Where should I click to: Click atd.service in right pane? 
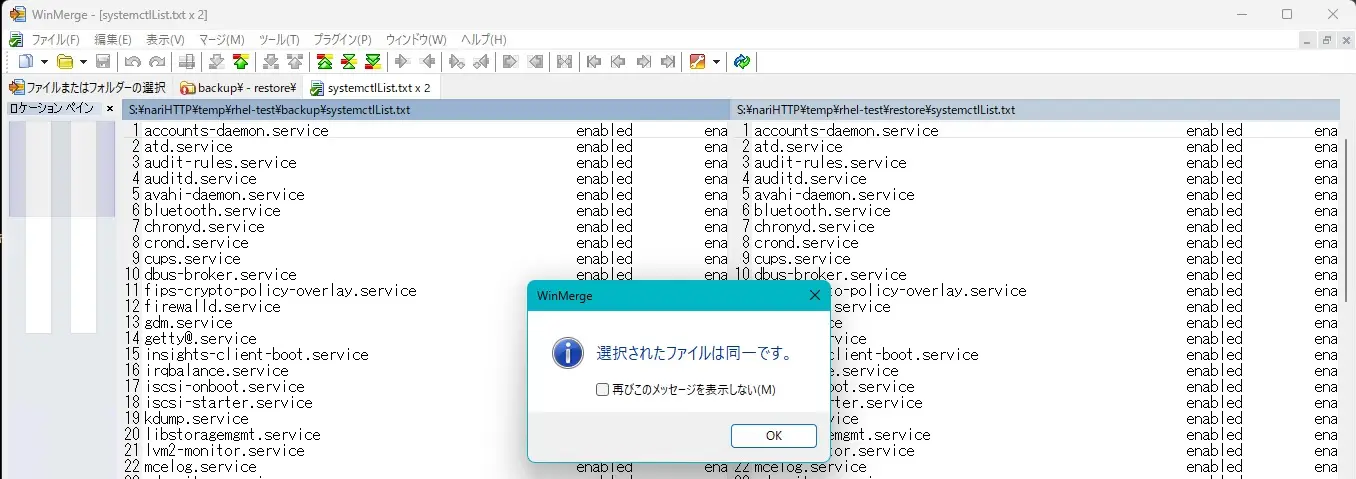pos(798,146)
